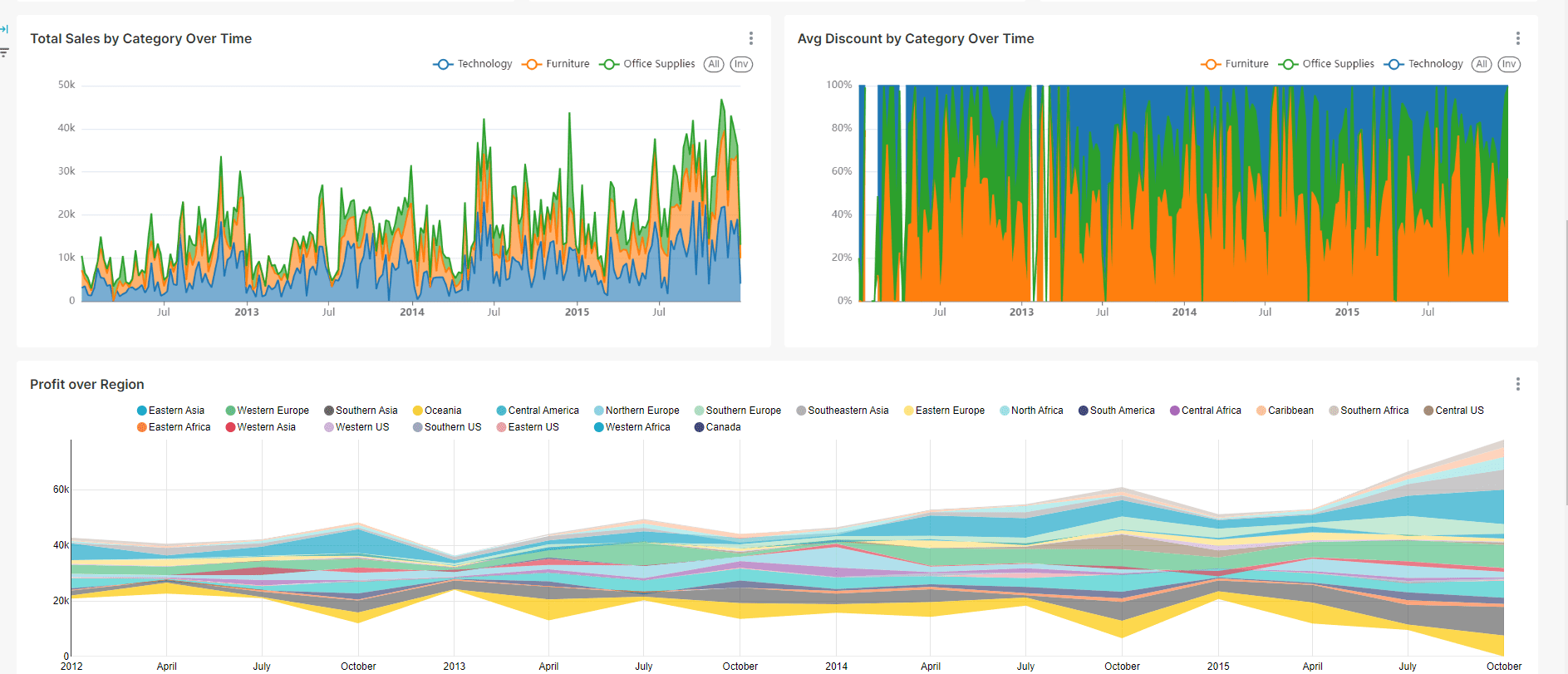This screenshot has height=674, width=1568.
Task: Select All in Avg Discount legend
Action: [x=1481, y=64]
